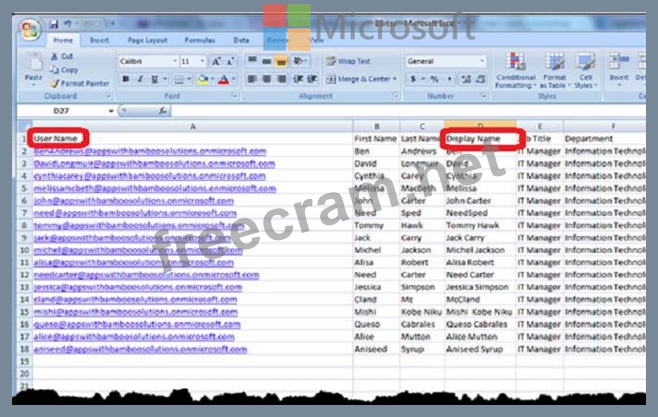Switch to the Data tab

241,40
